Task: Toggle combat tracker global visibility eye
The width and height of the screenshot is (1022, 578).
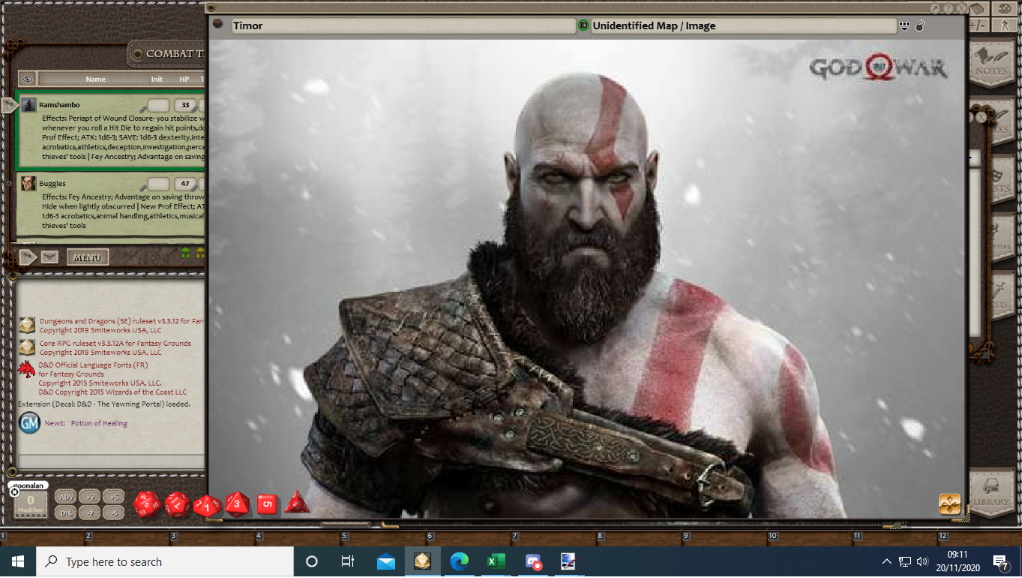Action: (x=27, y=79)
